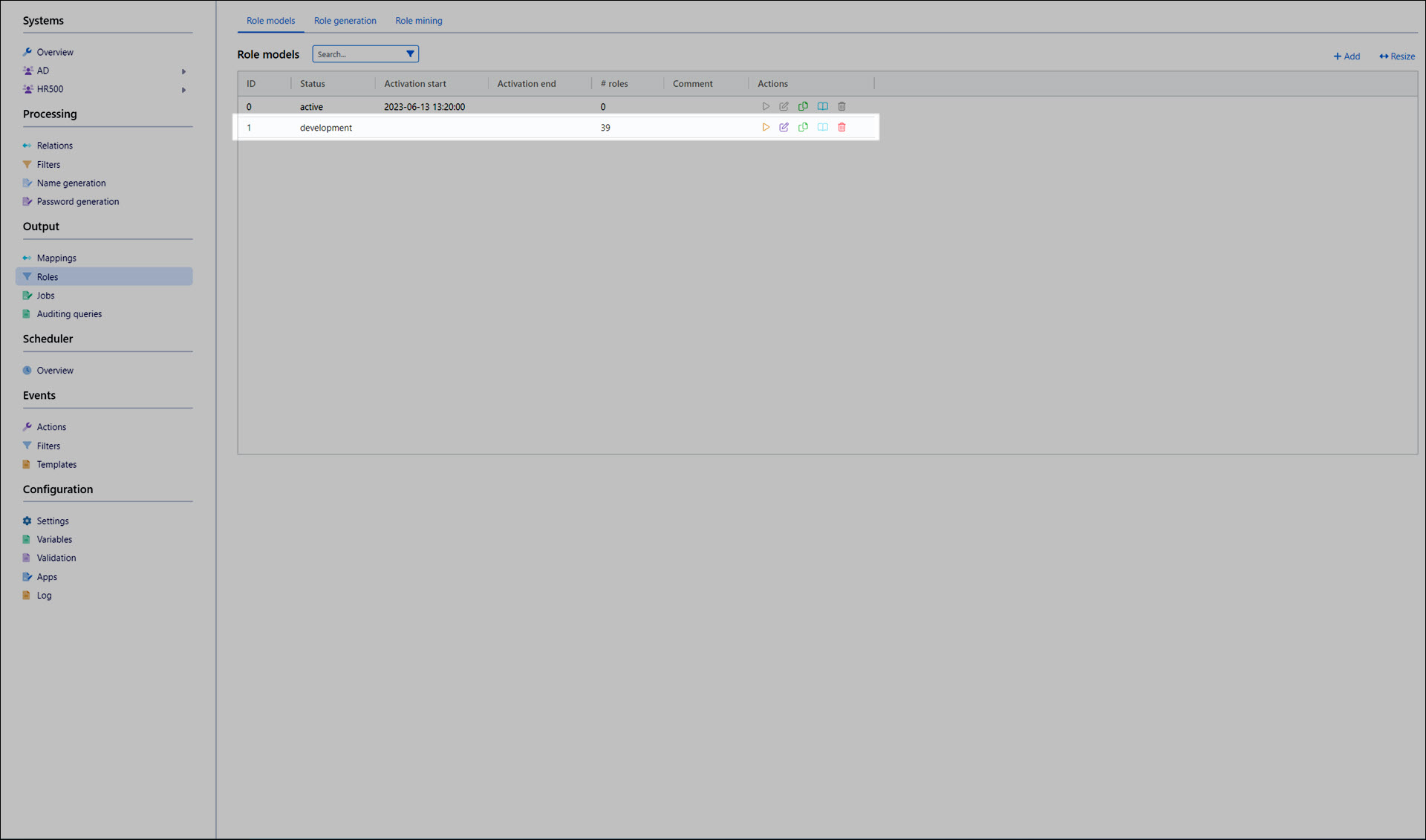
Task: Copy the active role model with ID 0
Action: pos(803,107)
